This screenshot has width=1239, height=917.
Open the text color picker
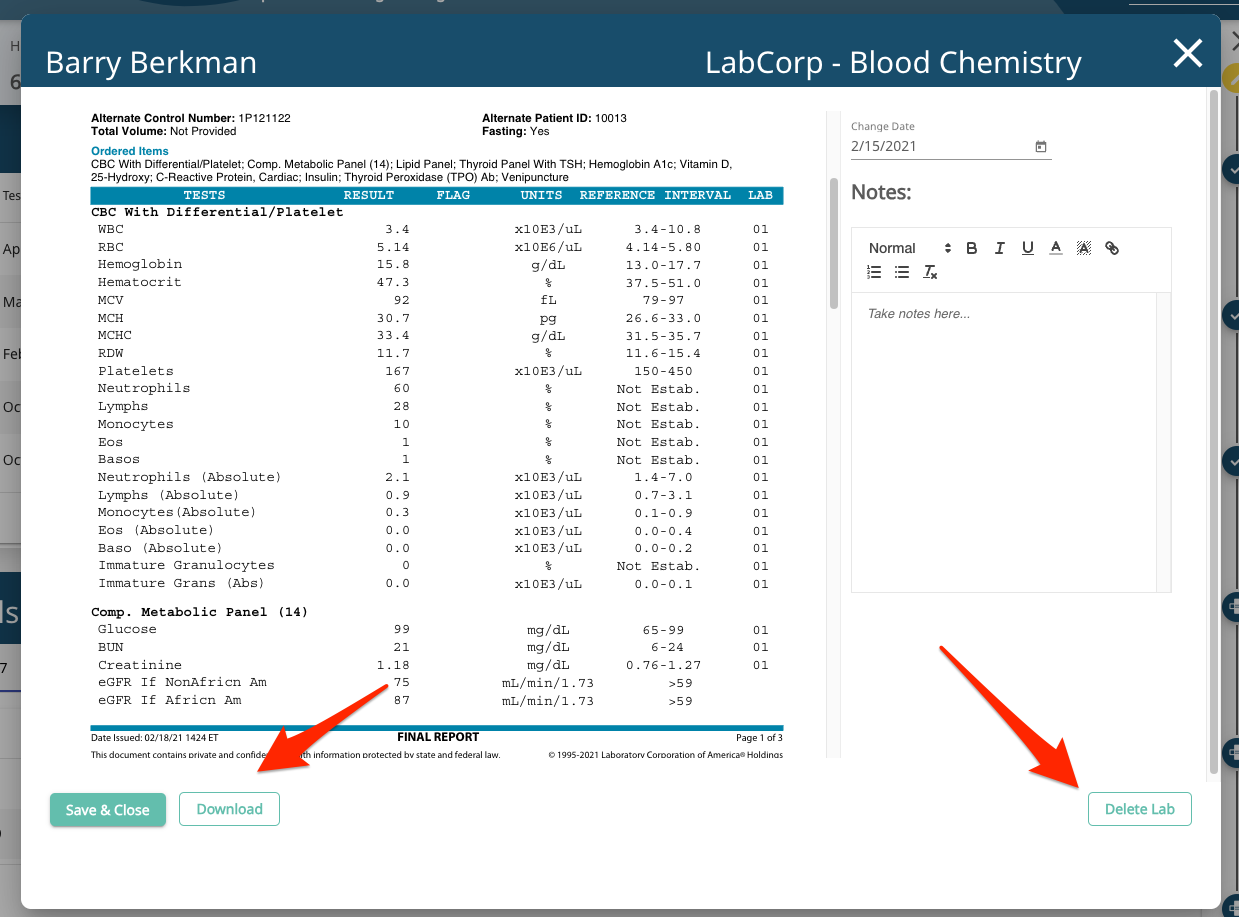(1055, 247)
